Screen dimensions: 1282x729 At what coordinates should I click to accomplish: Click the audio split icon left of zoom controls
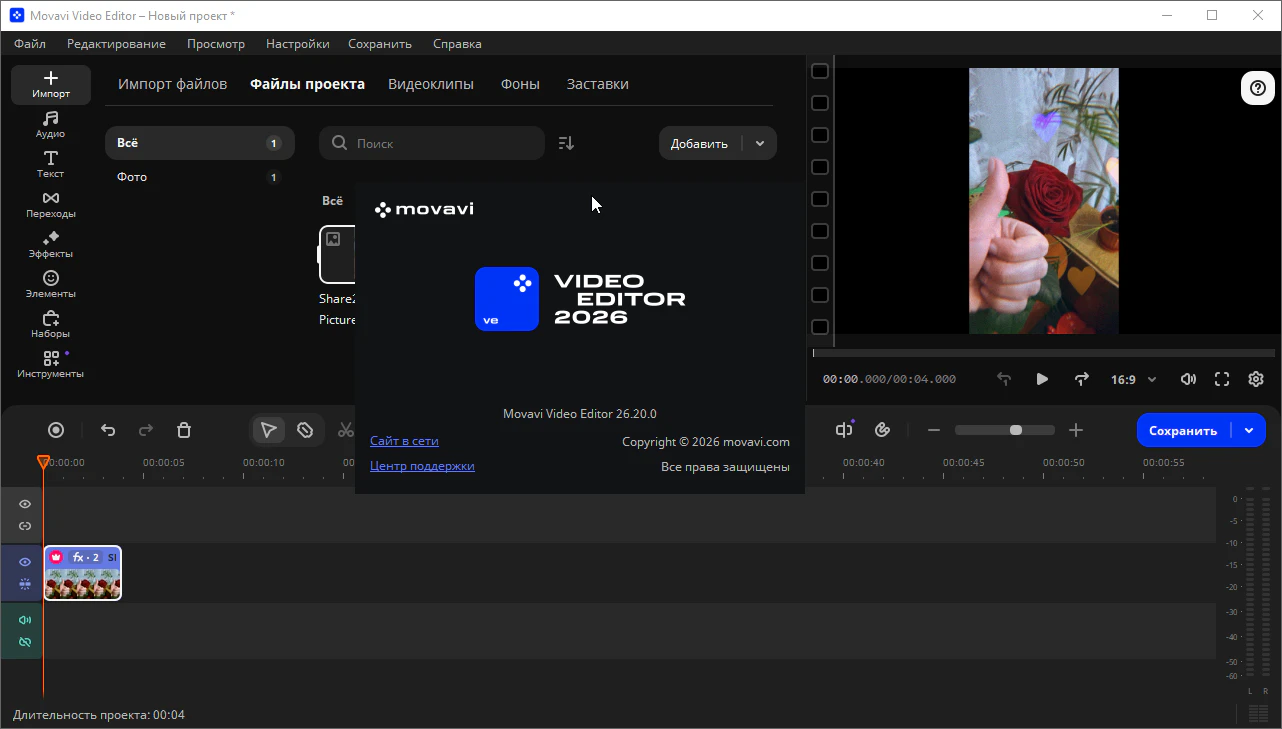click(845, 429)
